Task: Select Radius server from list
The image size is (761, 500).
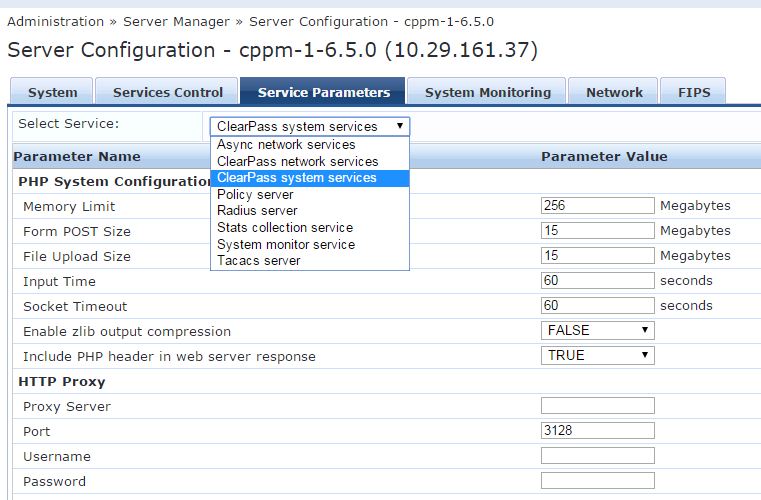Action: (x=257, y=211)
